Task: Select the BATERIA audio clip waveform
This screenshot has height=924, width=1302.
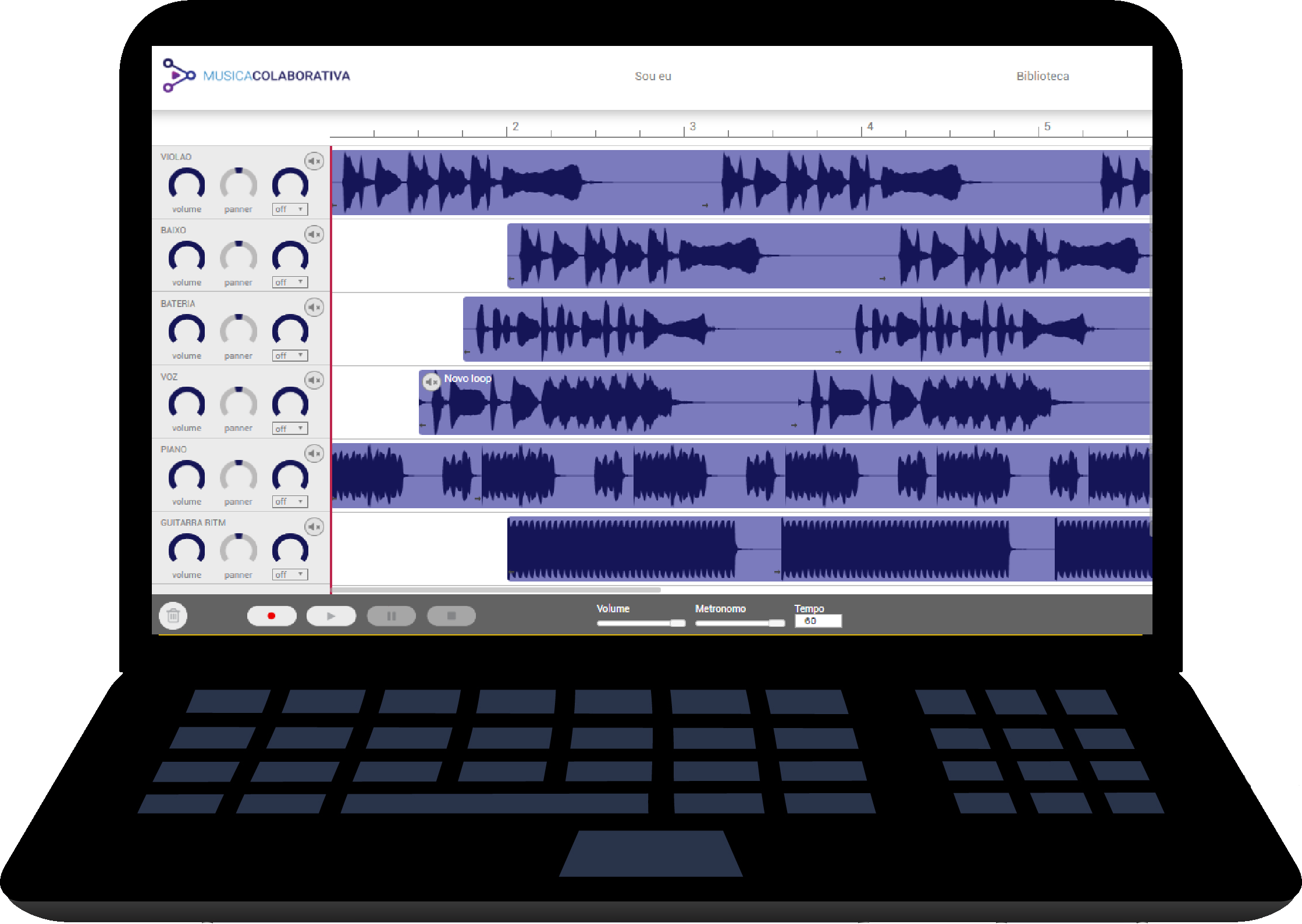Action: (807, 329)
